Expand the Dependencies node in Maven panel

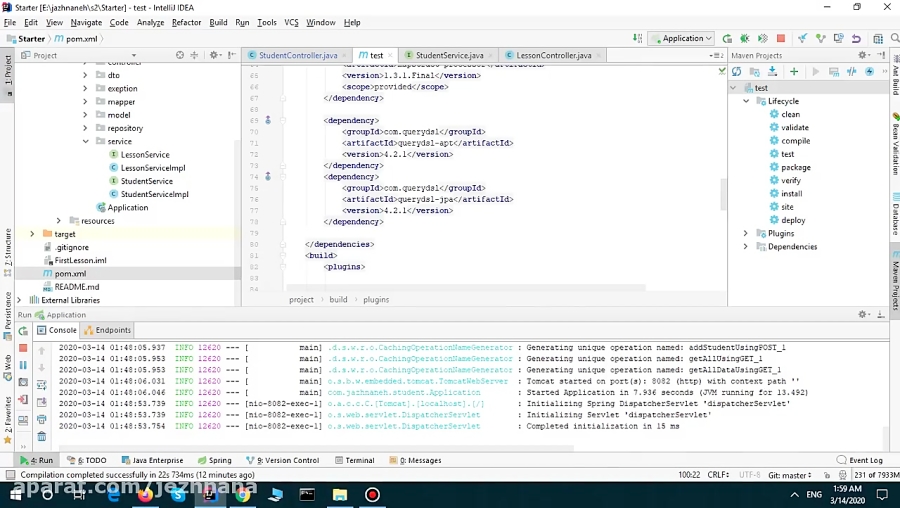click(x=746, y=247)
